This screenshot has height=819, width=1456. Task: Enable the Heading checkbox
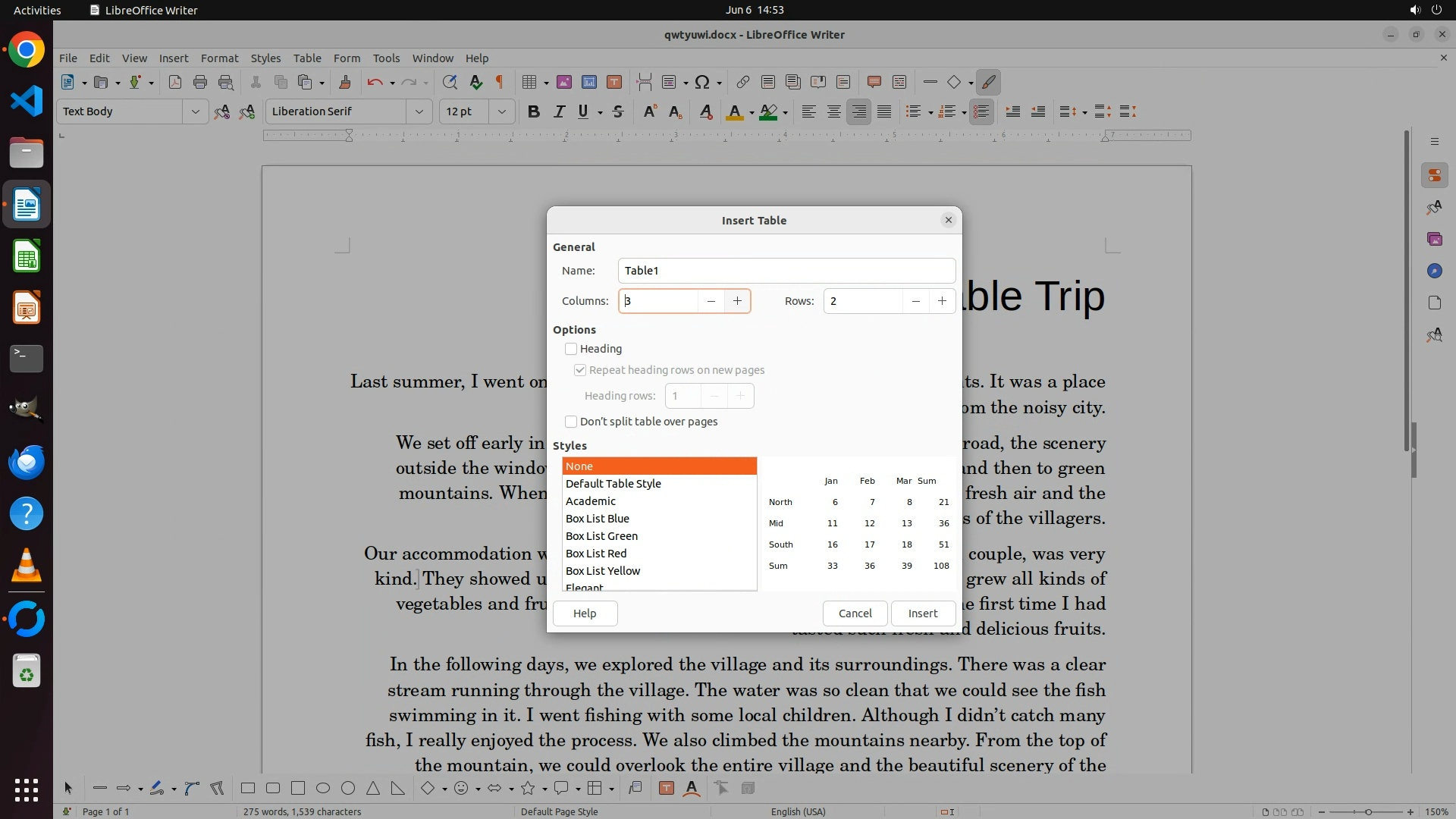click(571, 349)
